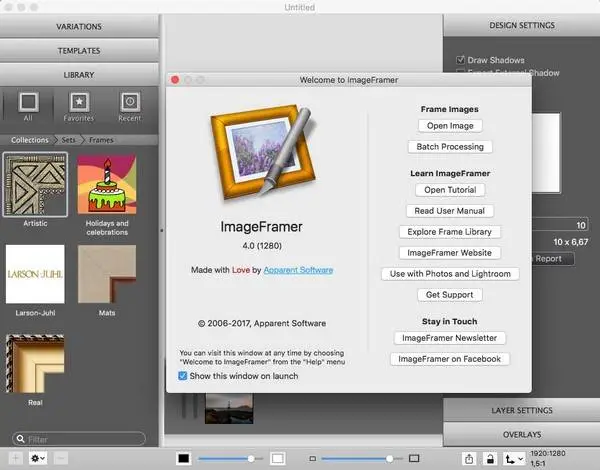Select the Larson-Juhl collection
Screen dimensions: 600x470
pyautogui.click(x=35, y=274)
